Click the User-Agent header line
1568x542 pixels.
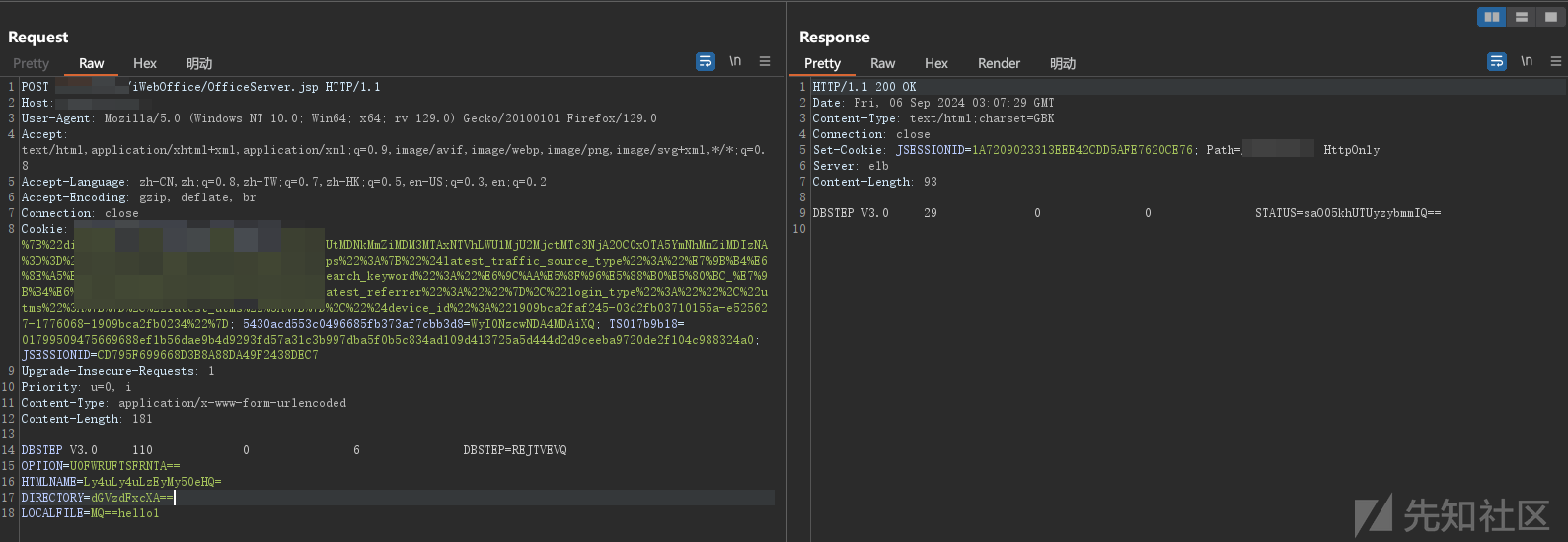[x=338, y=118]
